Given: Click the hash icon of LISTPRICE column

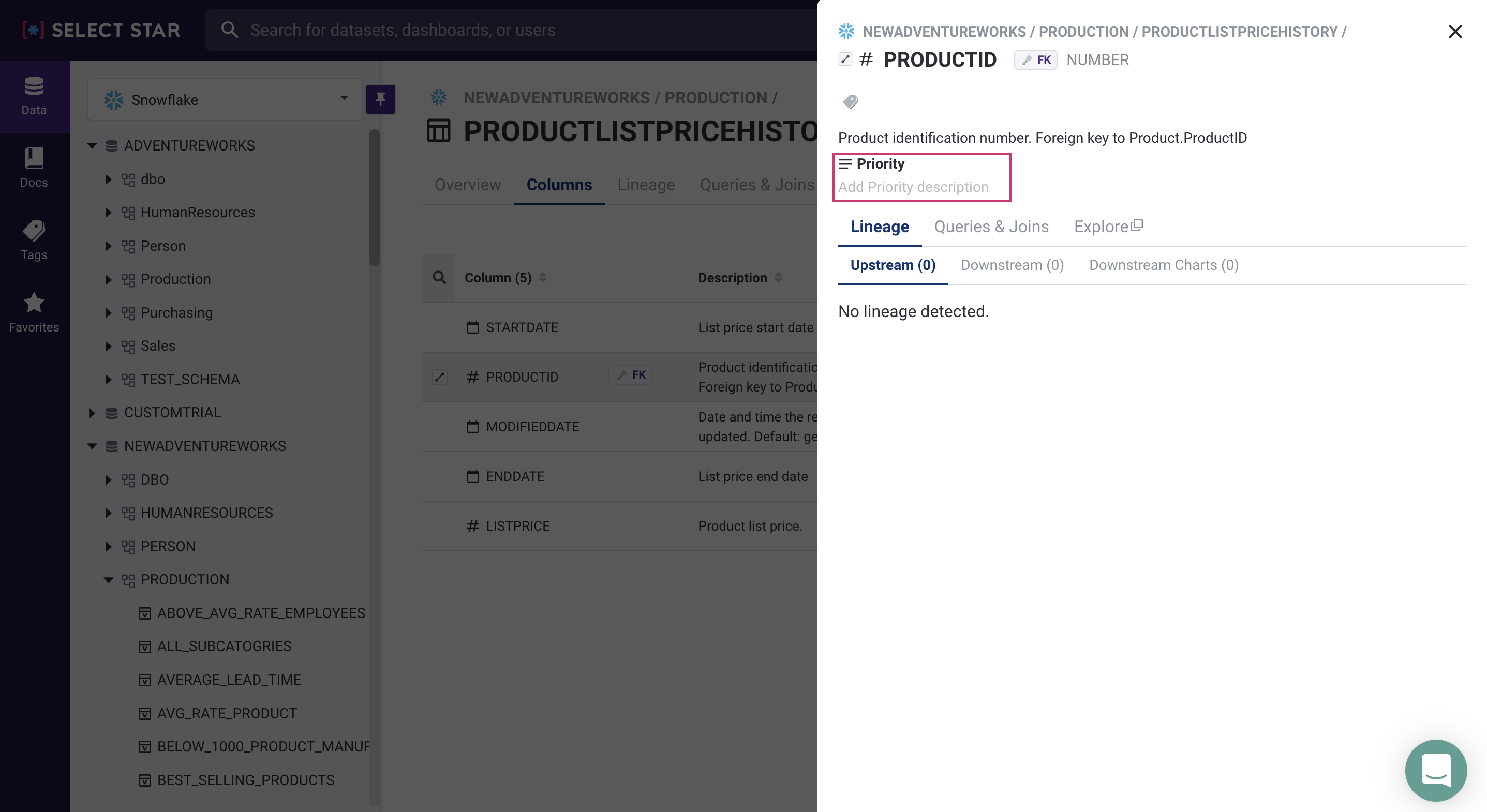Looking at the screenshot, I should (x=473, y=526).
